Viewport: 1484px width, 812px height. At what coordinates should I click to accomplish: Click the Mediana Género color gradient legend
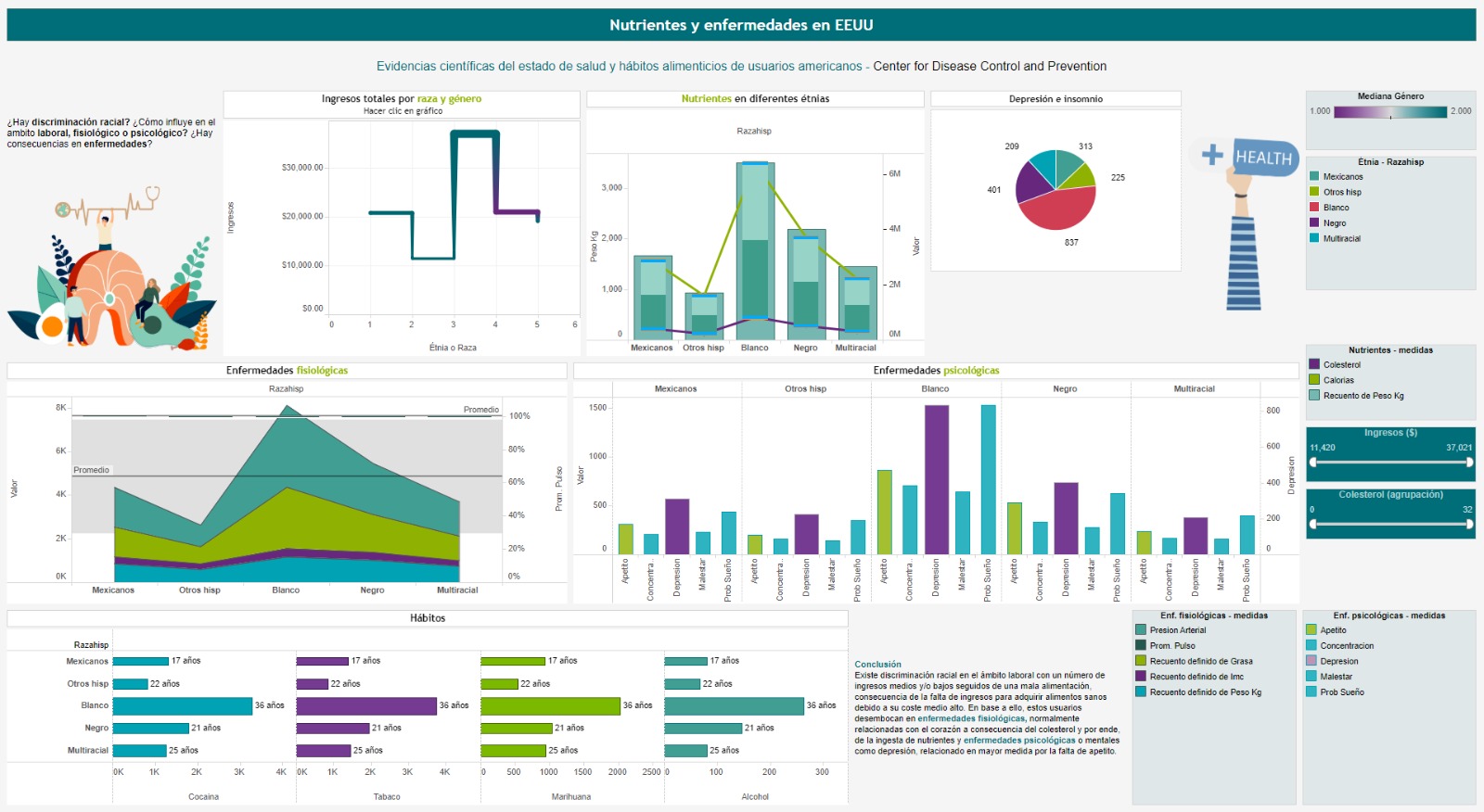1390,111
